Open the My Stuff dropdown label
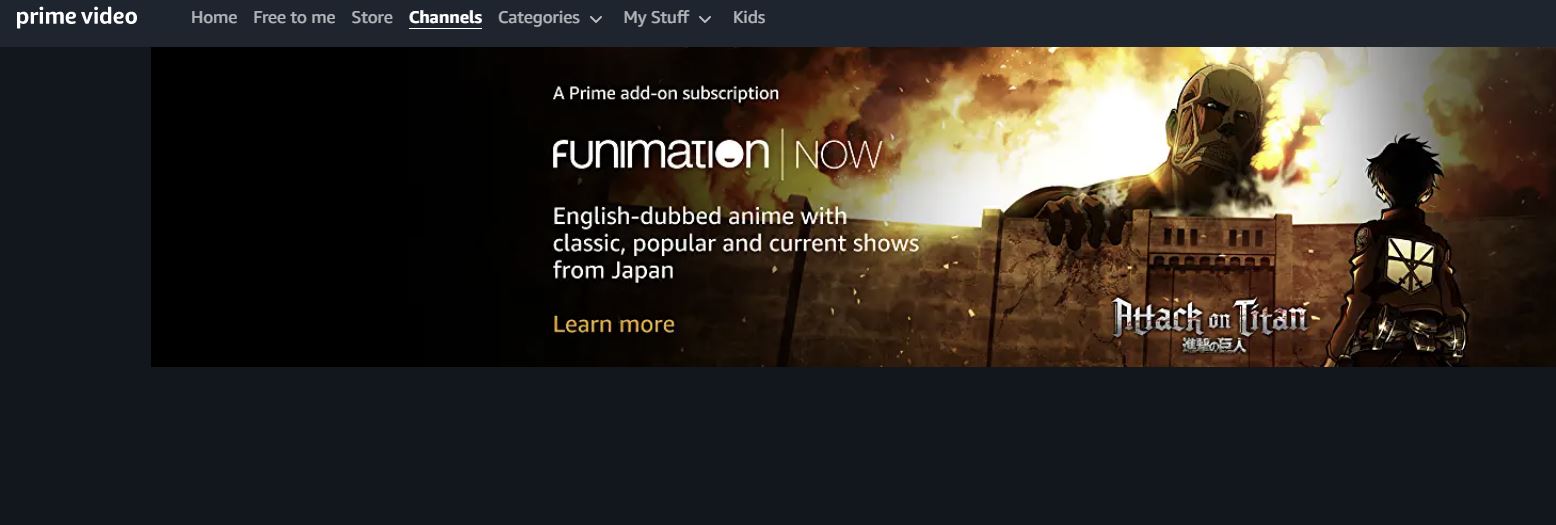The height and width of the screenshot is (525, 1556). (x=656, y=17)
